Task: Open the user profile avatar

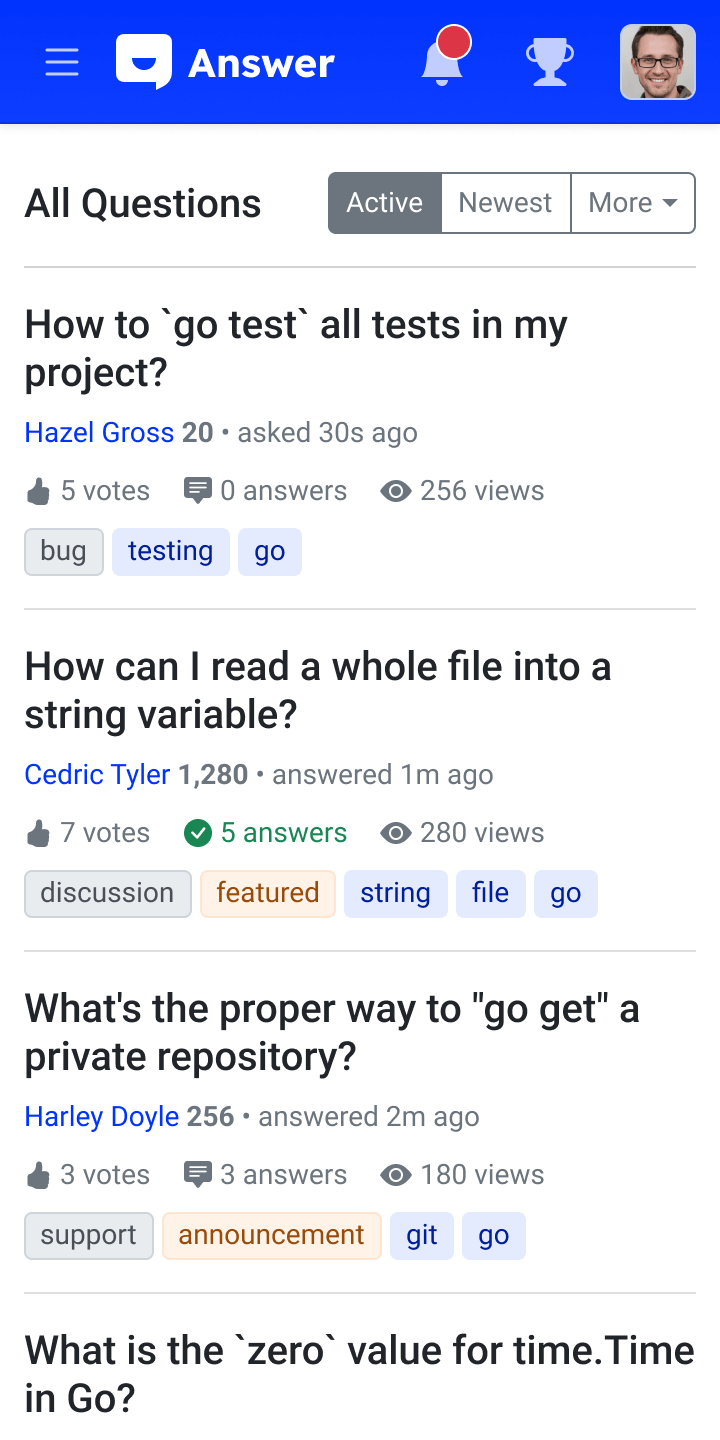Action: click(x=657, y=62)
